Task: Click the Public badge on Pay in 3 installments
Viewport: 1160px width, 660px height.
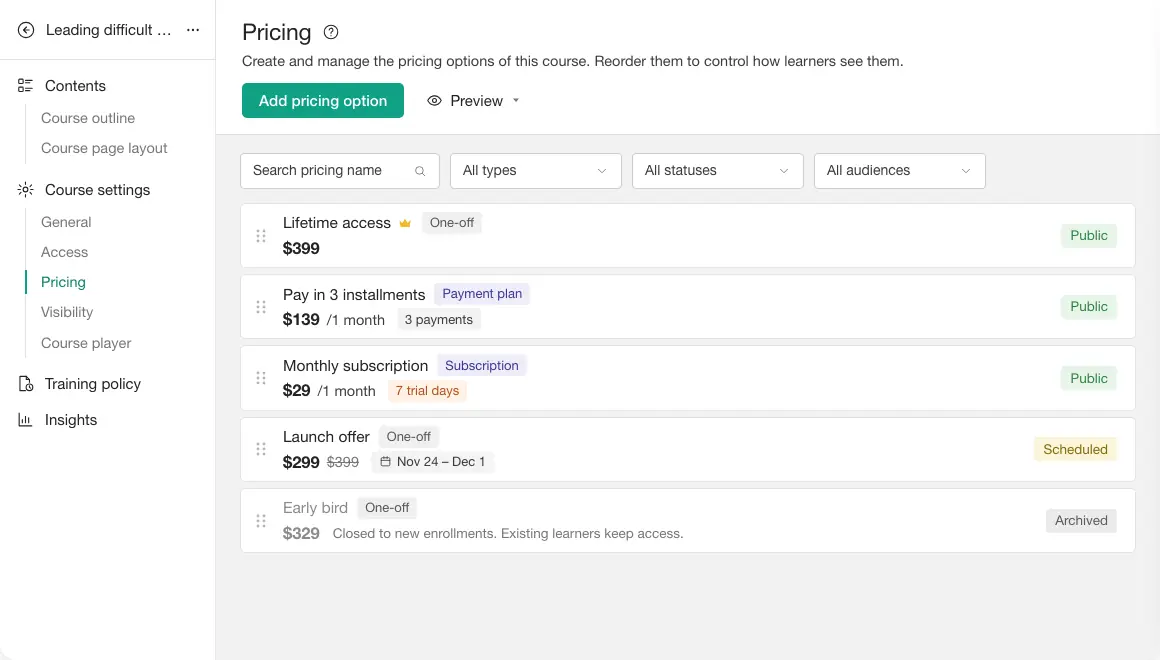Action: [x=1088, y=306]
